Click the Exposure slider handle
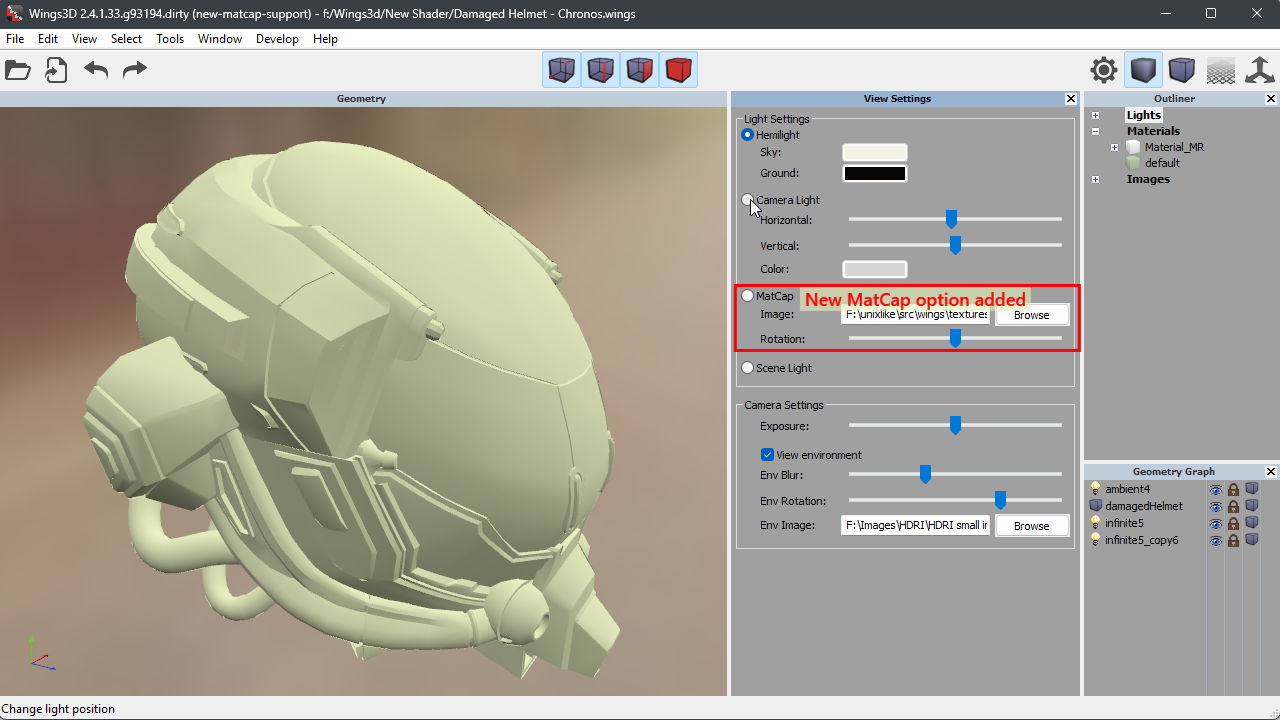The image size is (1280, 720). 955,425
